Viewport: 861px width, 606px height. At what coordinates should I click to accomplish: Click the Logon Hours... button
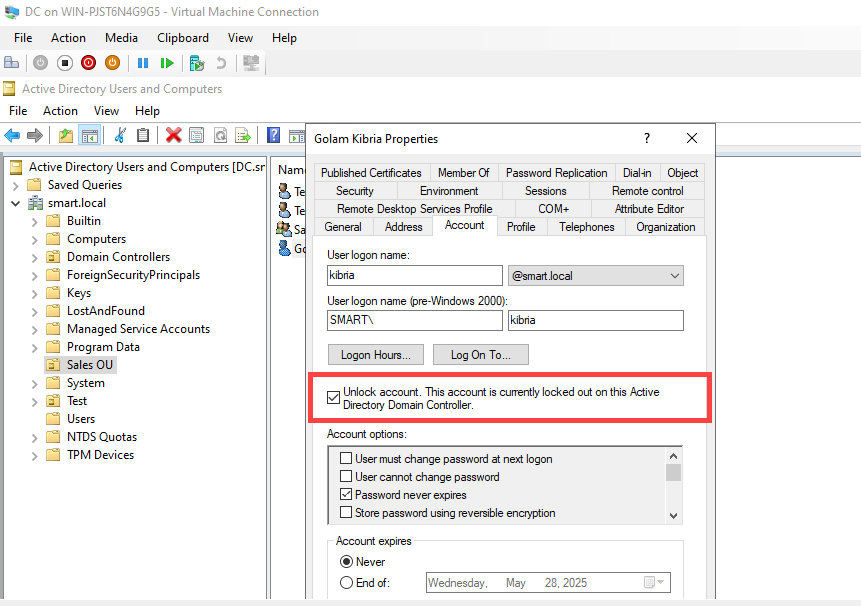click(x=376, y=355)
